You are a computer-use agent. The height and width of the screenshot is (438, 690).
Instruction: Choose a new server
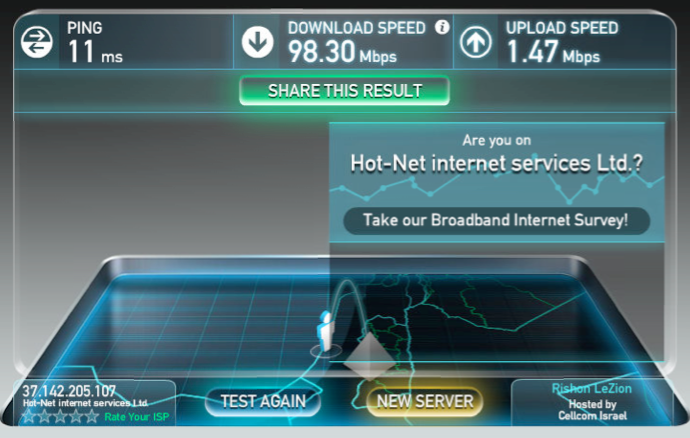(x=425, y=401)
